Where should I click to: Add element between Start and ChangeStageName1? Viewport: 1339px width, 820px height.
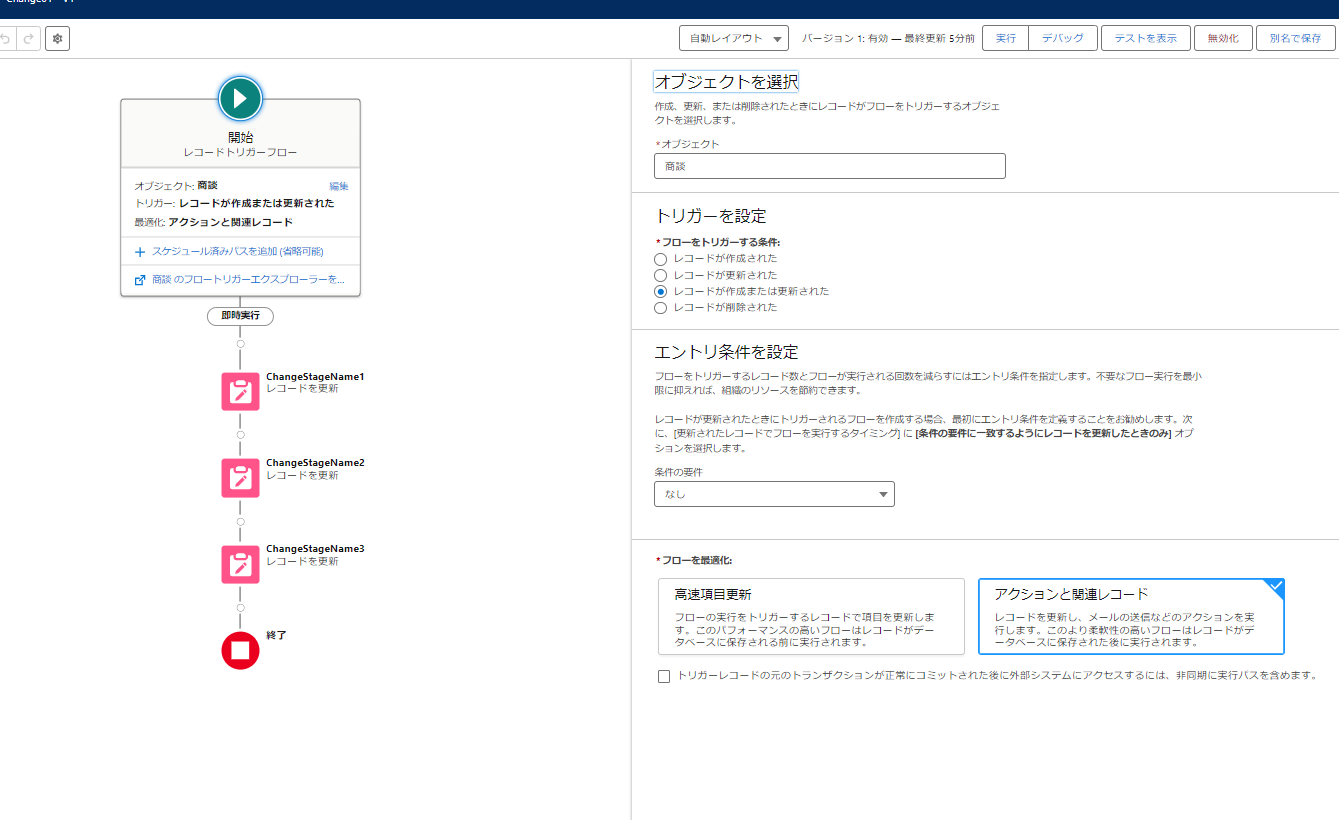click(x=240, y=344)
